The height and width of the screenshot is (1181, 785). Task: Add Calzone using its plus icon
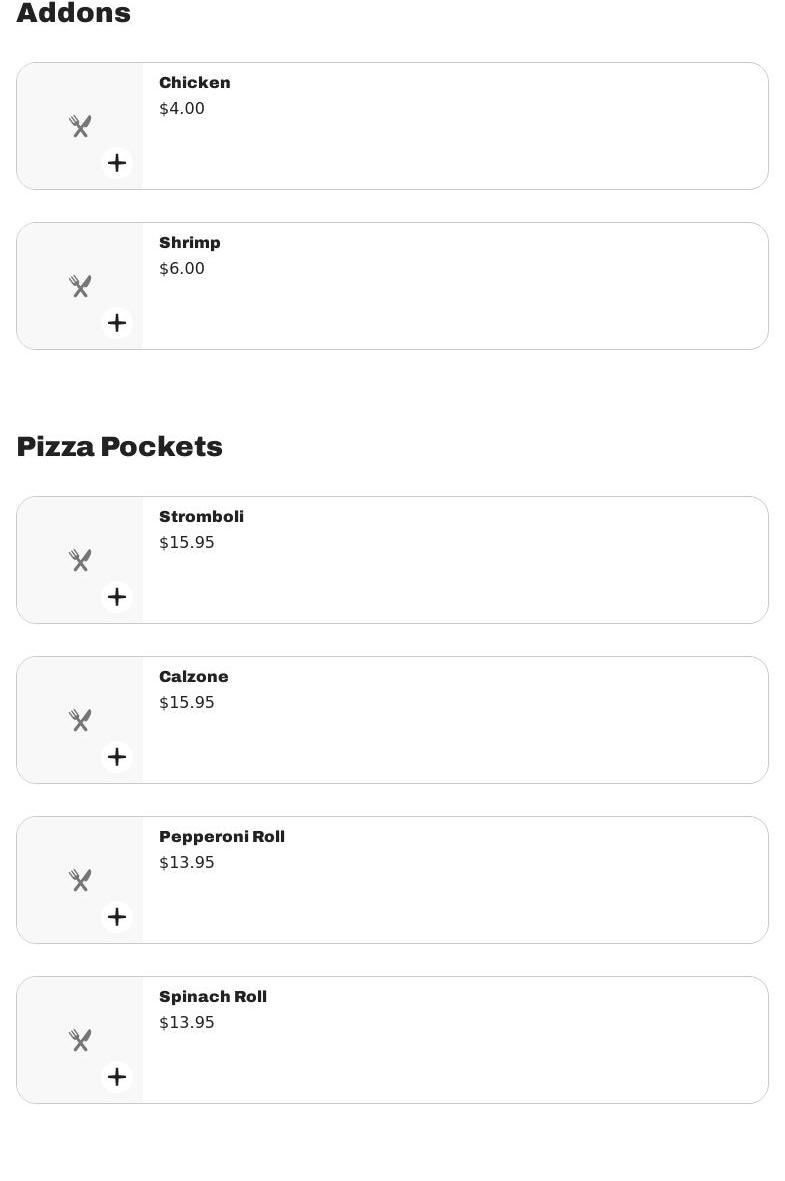[x=117, y=757]
